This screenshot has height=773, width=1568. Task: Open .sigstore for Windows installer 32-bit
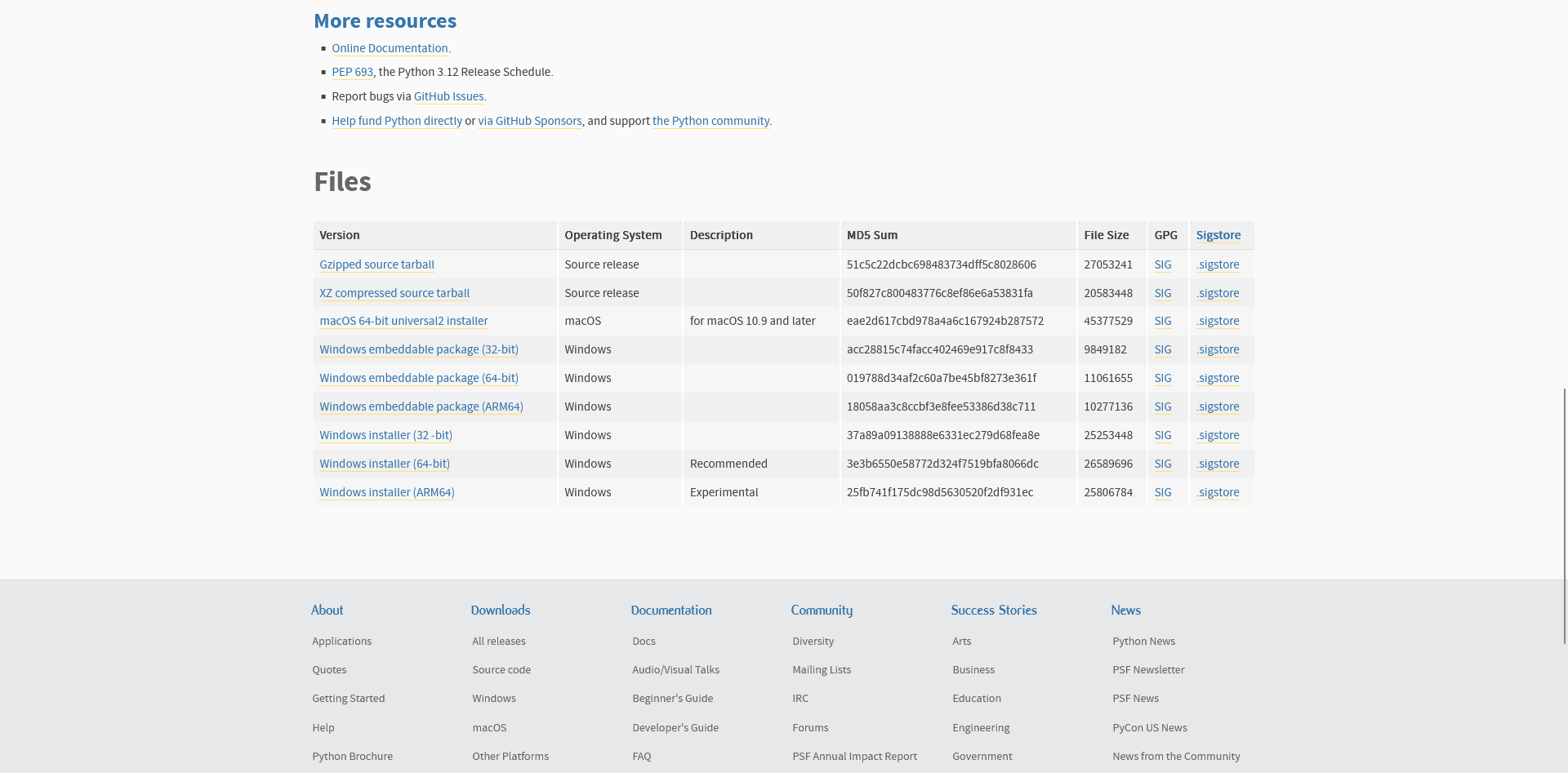[x=1218, y=435]
